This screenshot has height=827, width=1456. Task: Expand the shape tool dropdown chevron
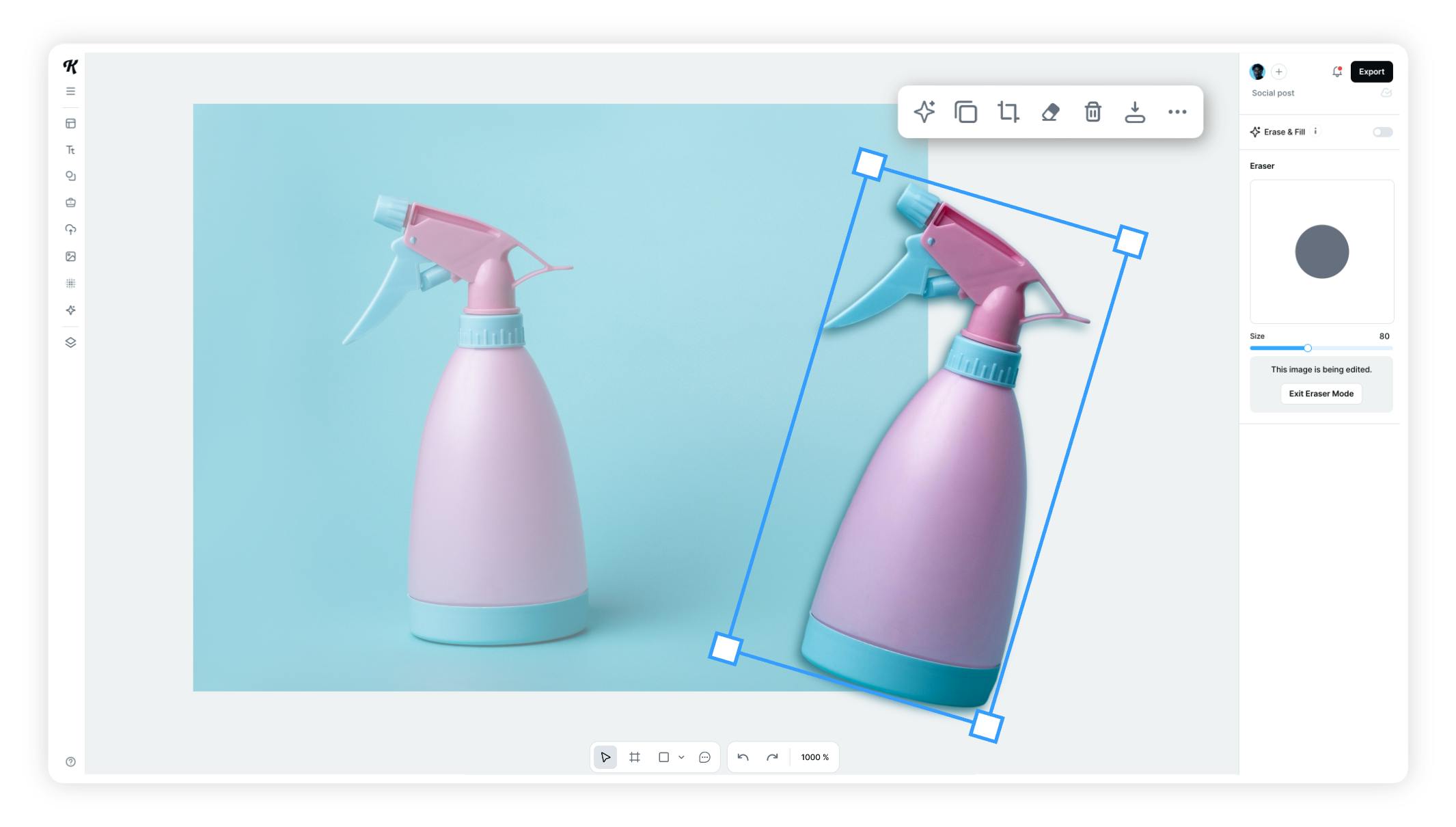pos(681,757)
